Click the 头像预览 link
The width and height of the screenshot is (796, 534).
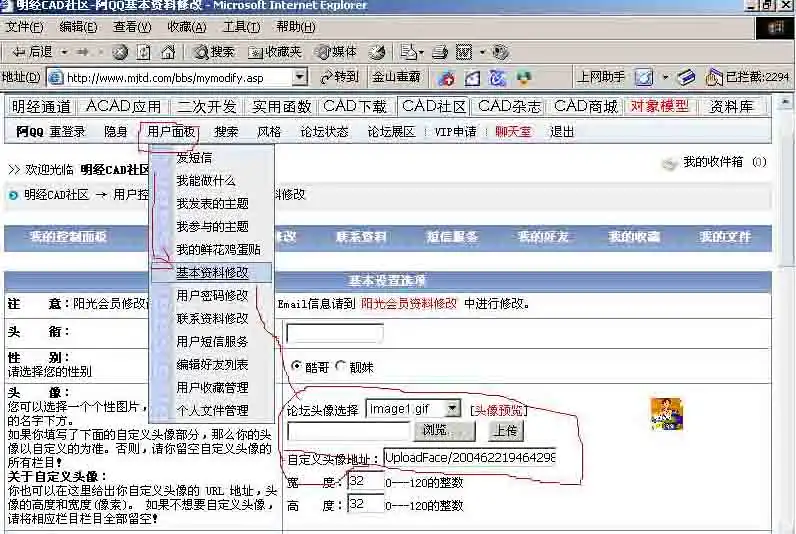499,410
